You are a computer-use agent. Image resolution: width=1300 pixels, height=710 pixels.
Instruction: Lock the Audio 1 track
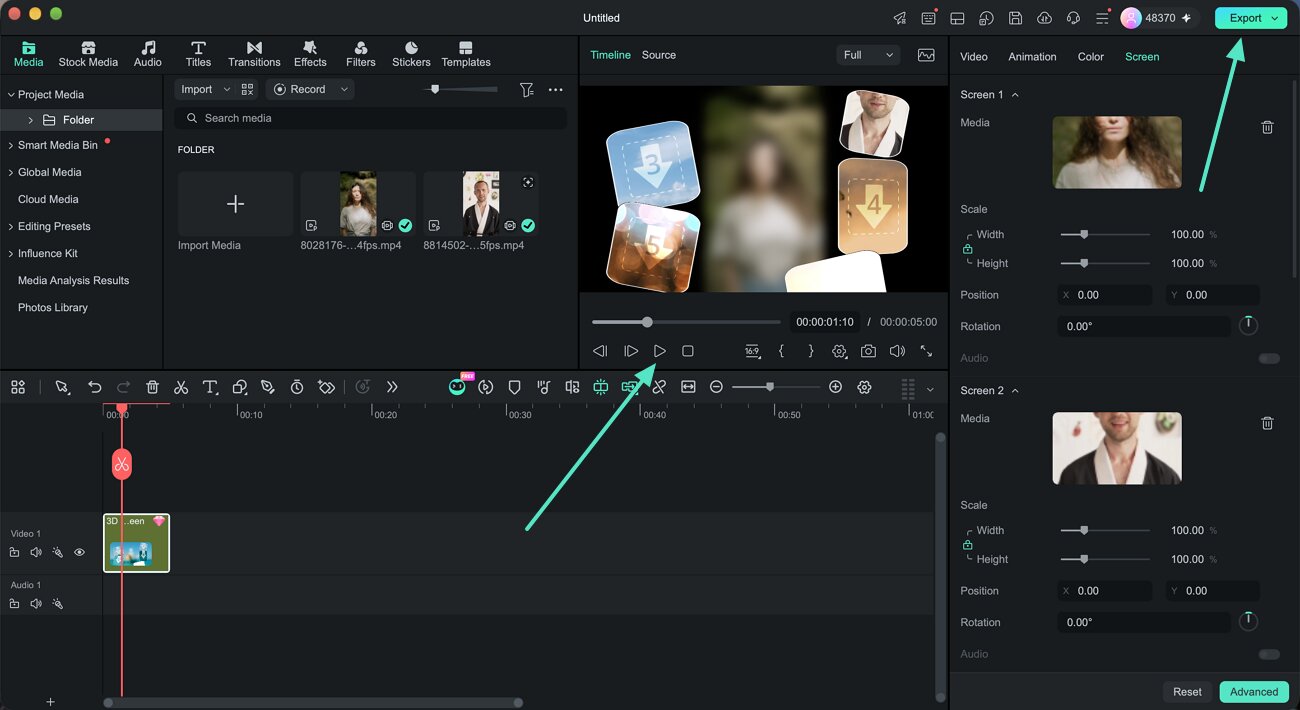coord(14,604)
